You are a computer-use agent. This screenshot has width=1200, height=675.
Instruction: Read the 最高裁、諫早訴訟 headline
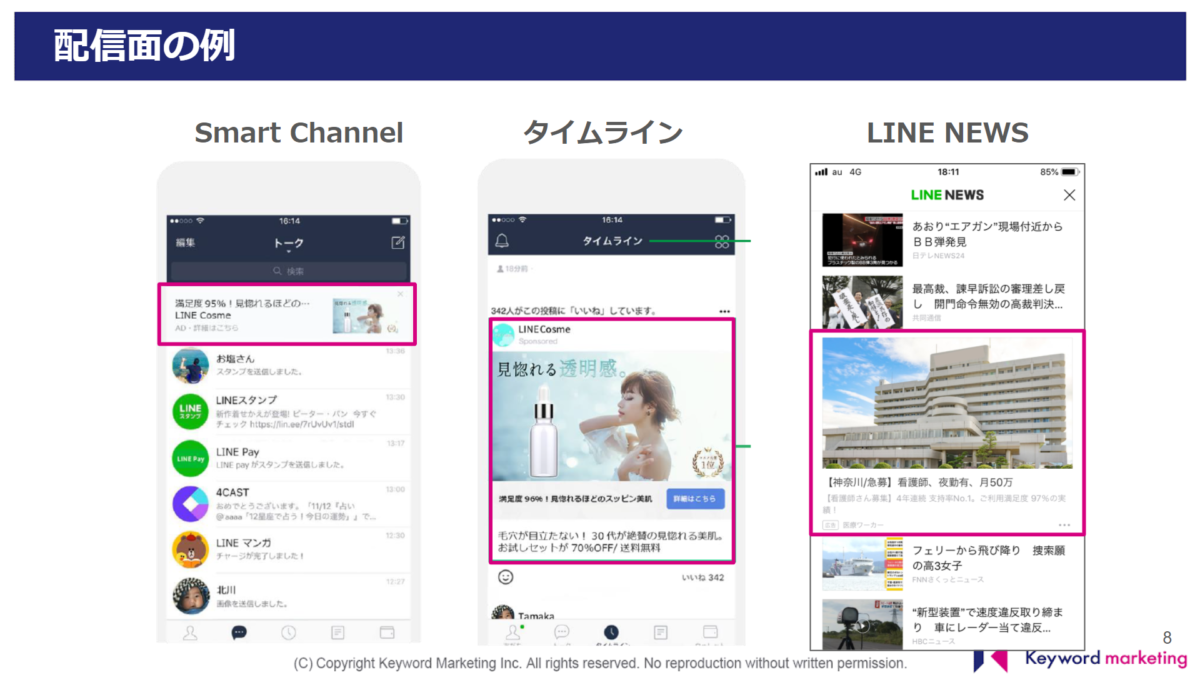(x=988, y=296)
